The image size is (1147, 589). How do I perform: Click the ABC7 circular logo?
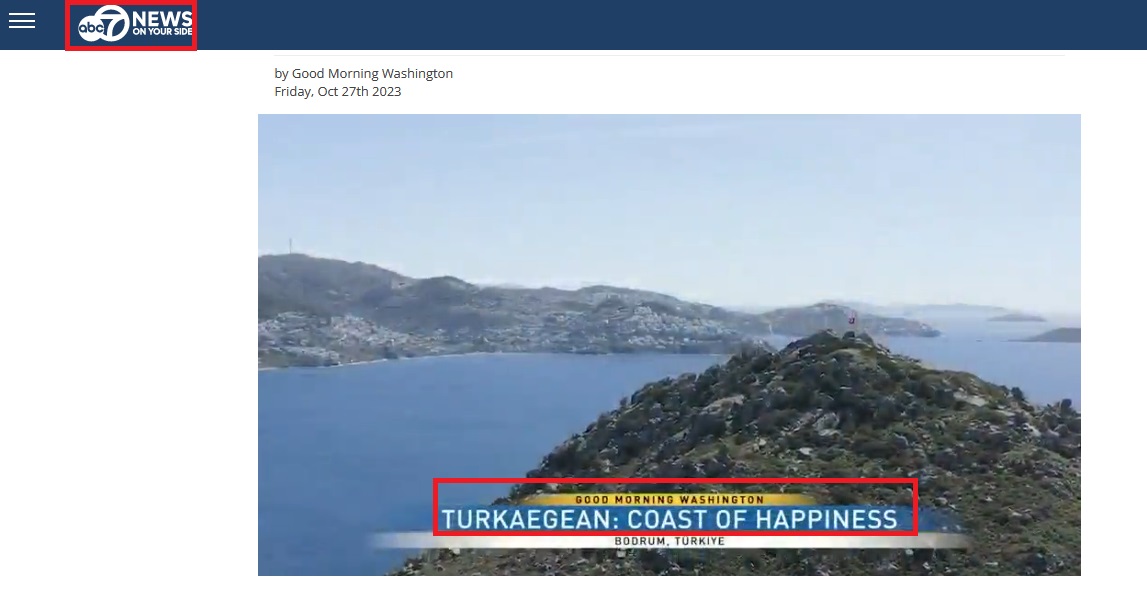point(104,25)
